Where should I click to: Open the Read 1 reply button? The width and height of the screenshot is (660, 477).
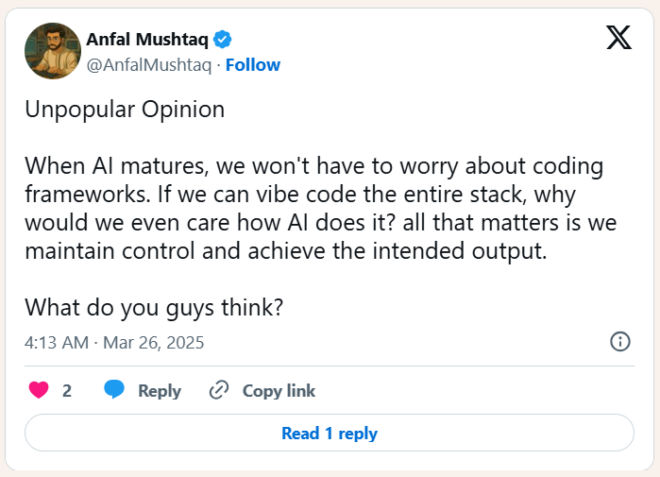coord(329,433)
